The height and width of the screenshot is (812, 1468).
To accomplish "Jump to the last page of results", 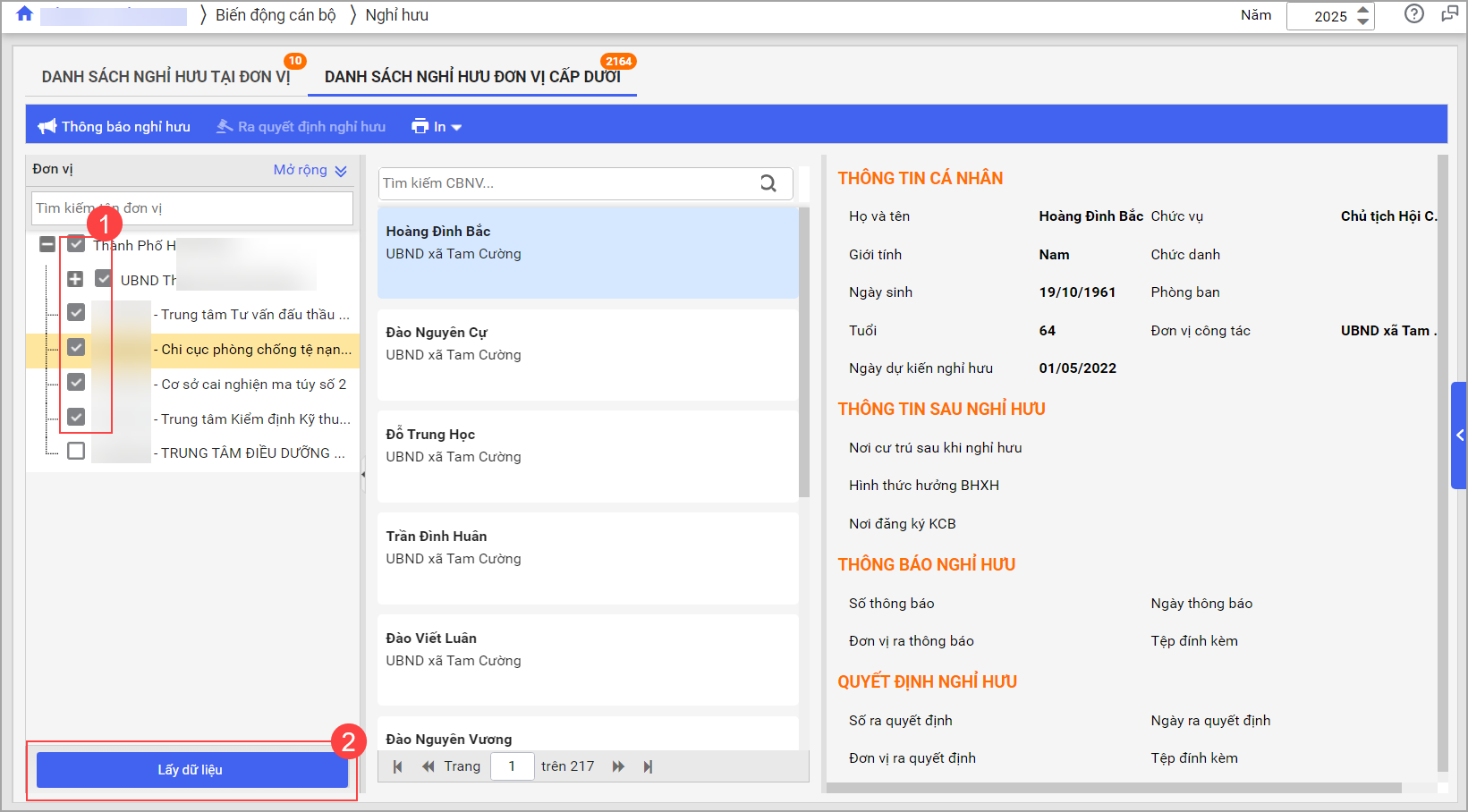I will point(648,766).
